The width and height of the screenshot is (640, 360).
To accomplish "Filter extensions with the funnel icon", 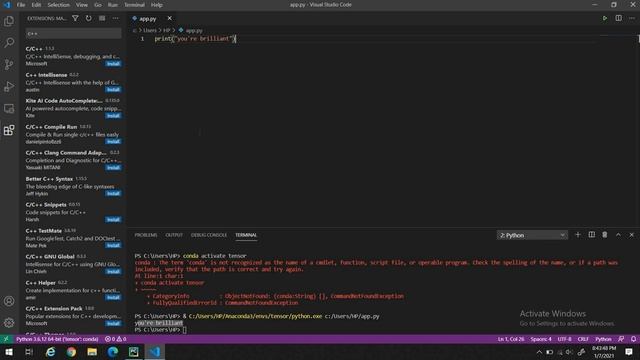I will (x=76, y=18).
